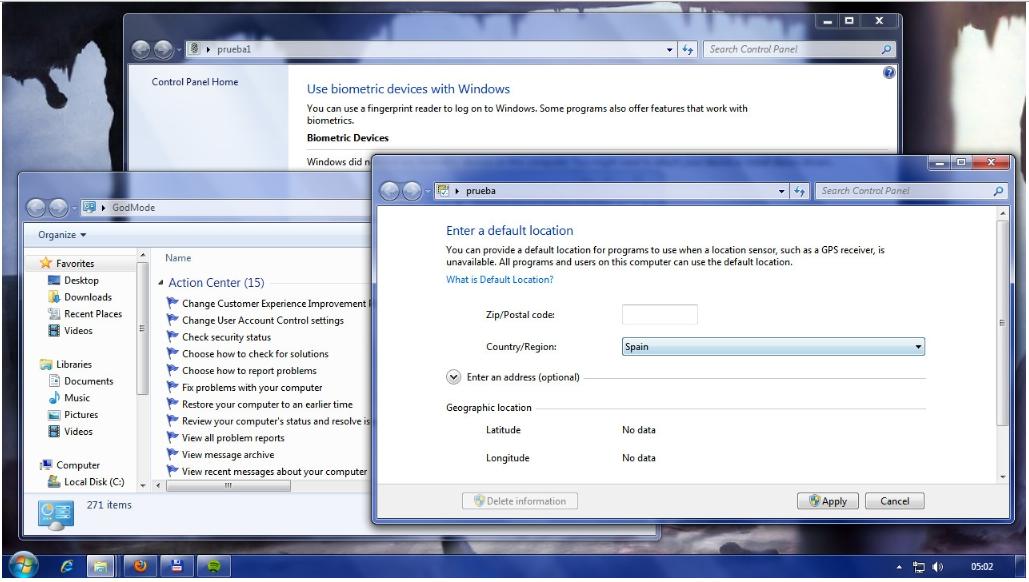1029x582 pixels.
Task: Go forward in GodMode window
Action: pyautogui.click(x=58, y=208)
